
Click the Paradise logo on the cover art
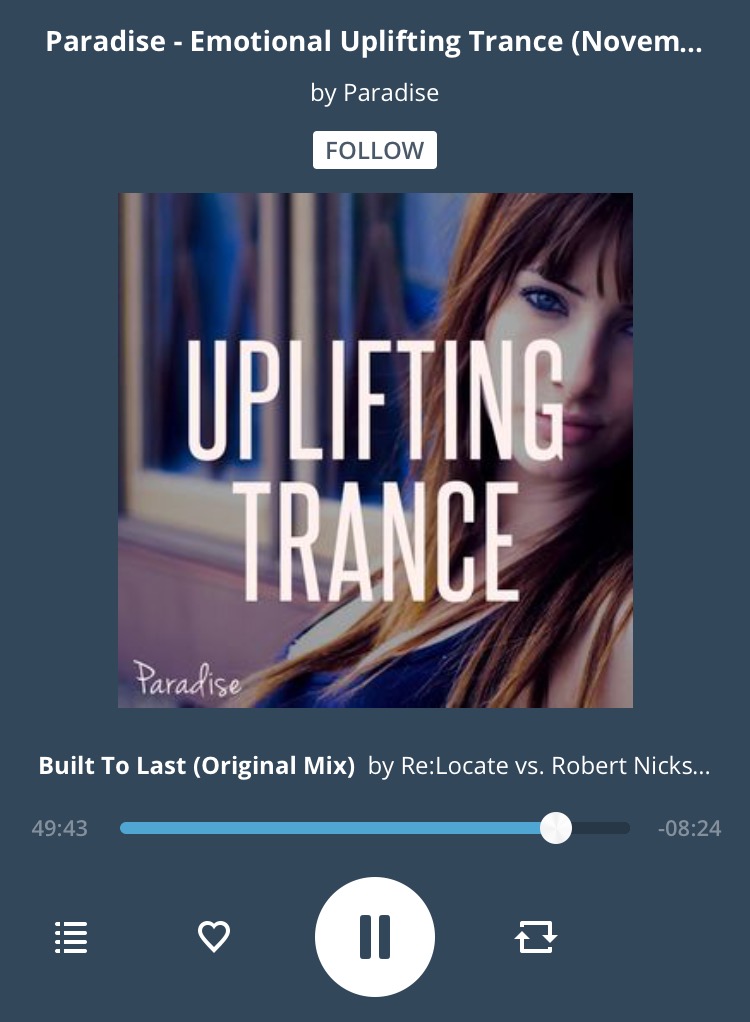tap(188, 680)
